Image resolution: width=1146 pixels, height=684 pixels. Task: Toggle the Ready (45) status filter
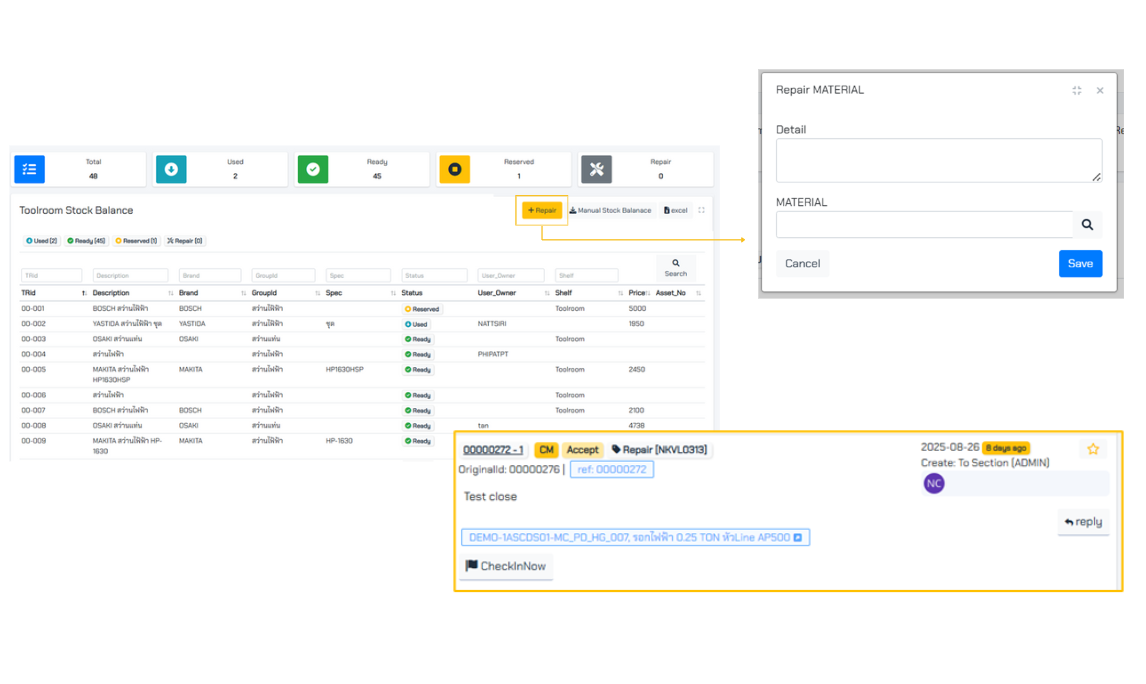(86, 241)
